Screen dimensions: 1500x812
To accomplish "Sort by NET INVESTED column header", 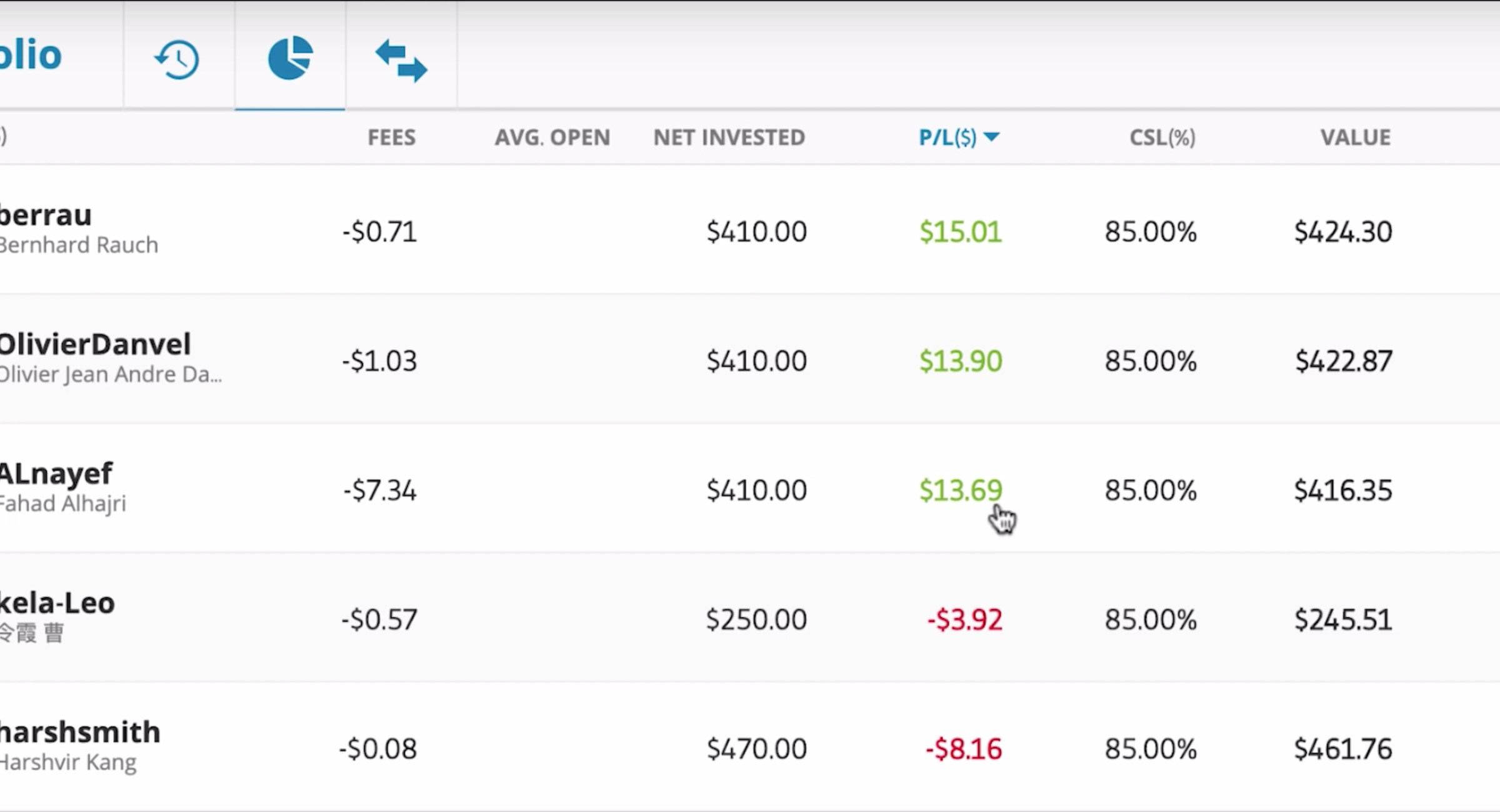I will coord(728,137).
